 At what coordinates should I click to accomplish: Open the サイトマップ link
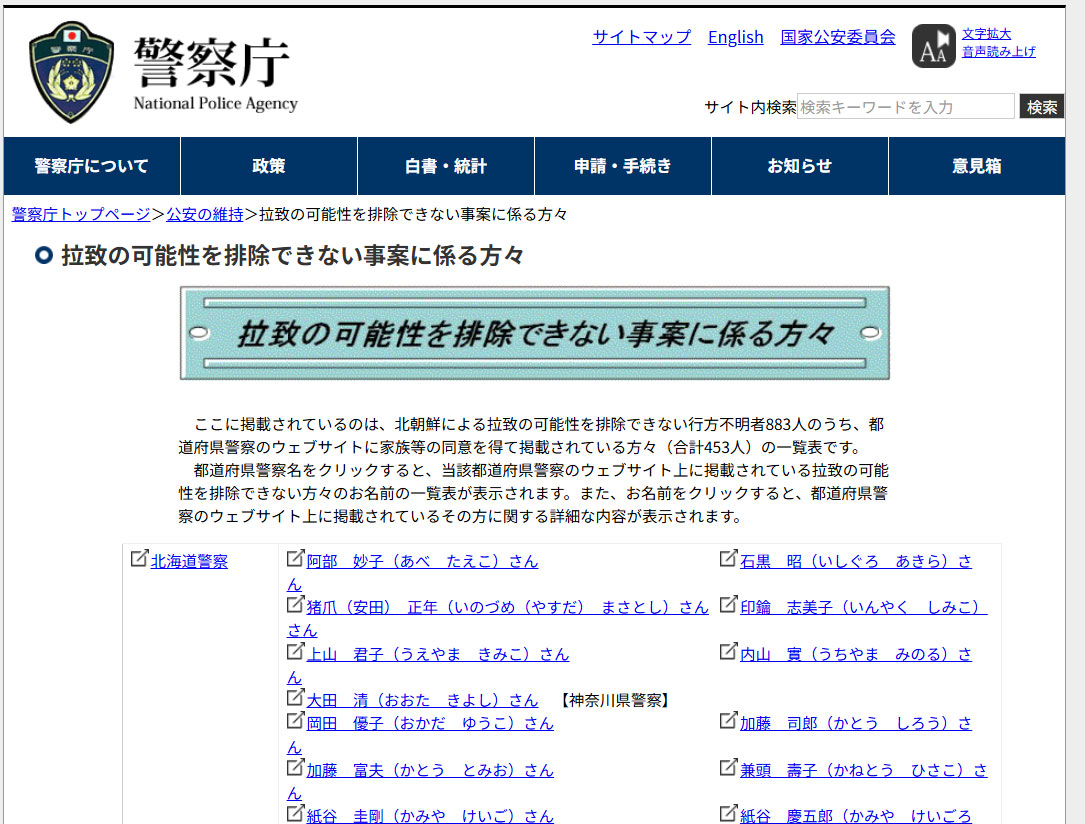click(641, 37)
